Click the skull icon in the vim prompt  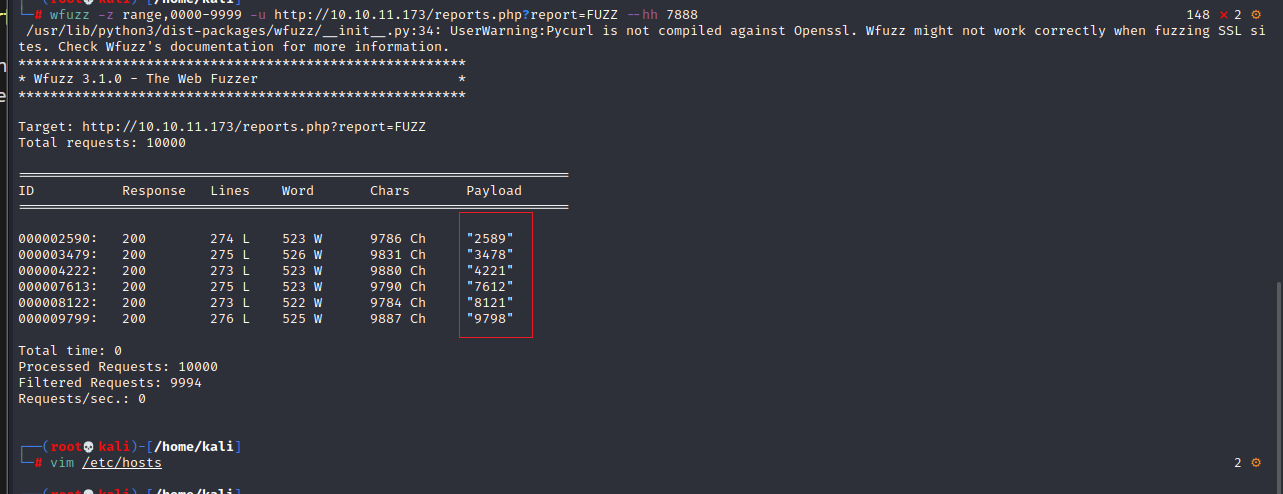point(87,446)
